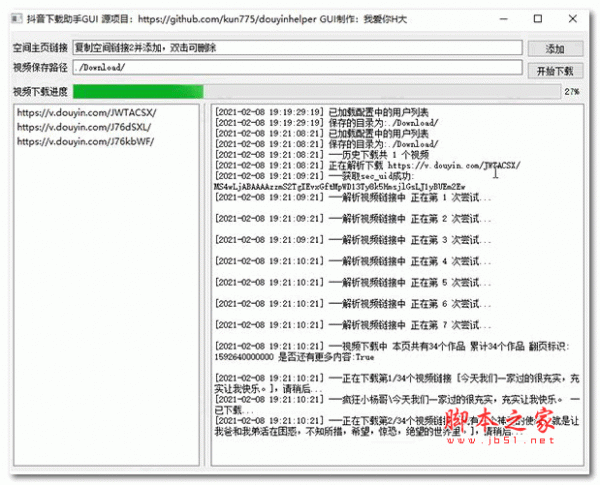Focus the 视频保存路径 input showing ./Download/
600x485 pixels.
click(x=297, y=67)
